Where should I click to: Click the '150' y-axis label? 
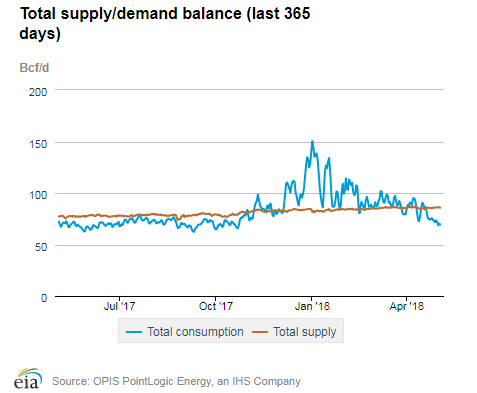click(38, 144)
